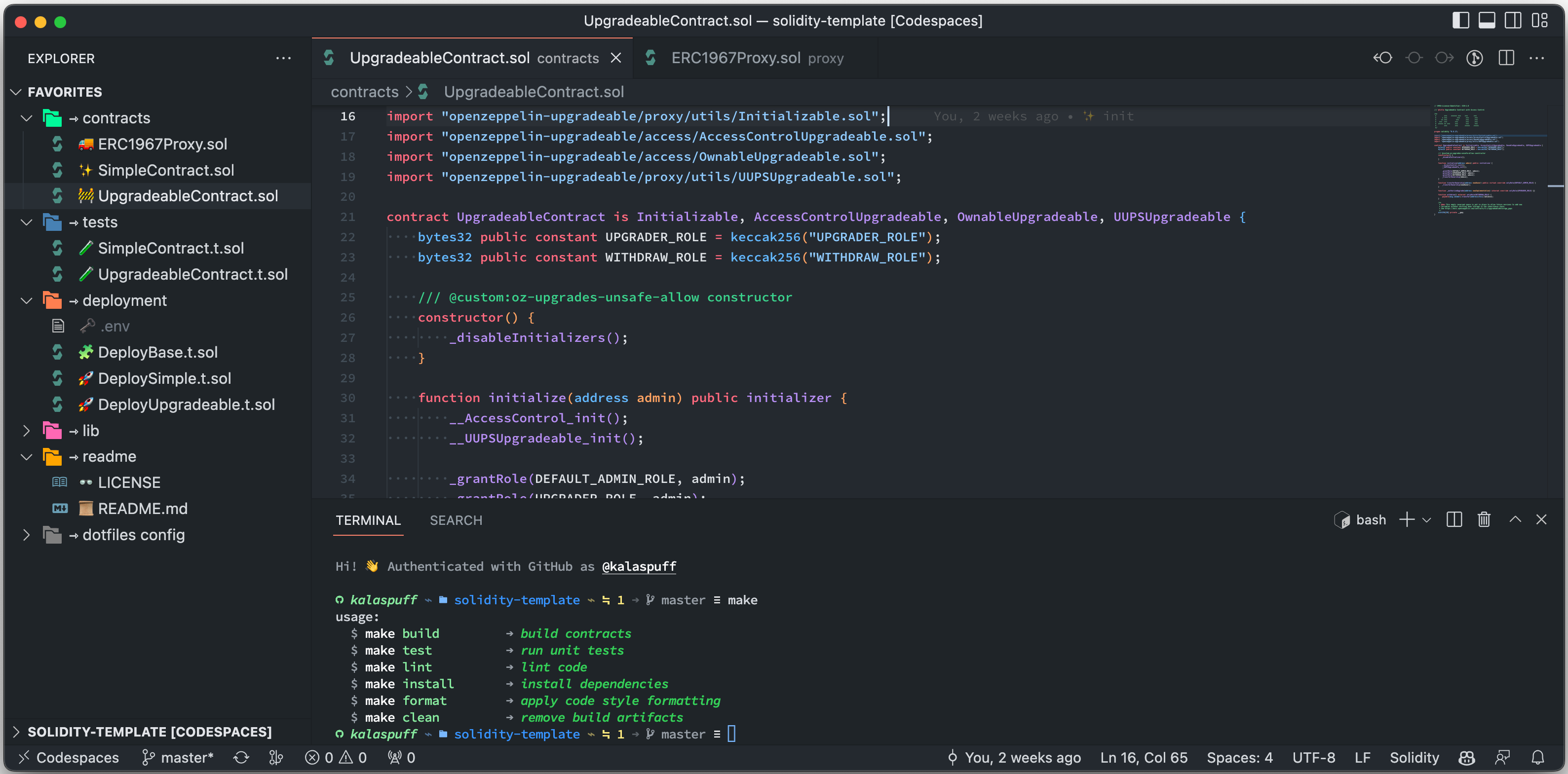This screenshot has height=774, width=1568.
Task: Select the SEARCH tab in bottom panel
Action: point(456,519)
